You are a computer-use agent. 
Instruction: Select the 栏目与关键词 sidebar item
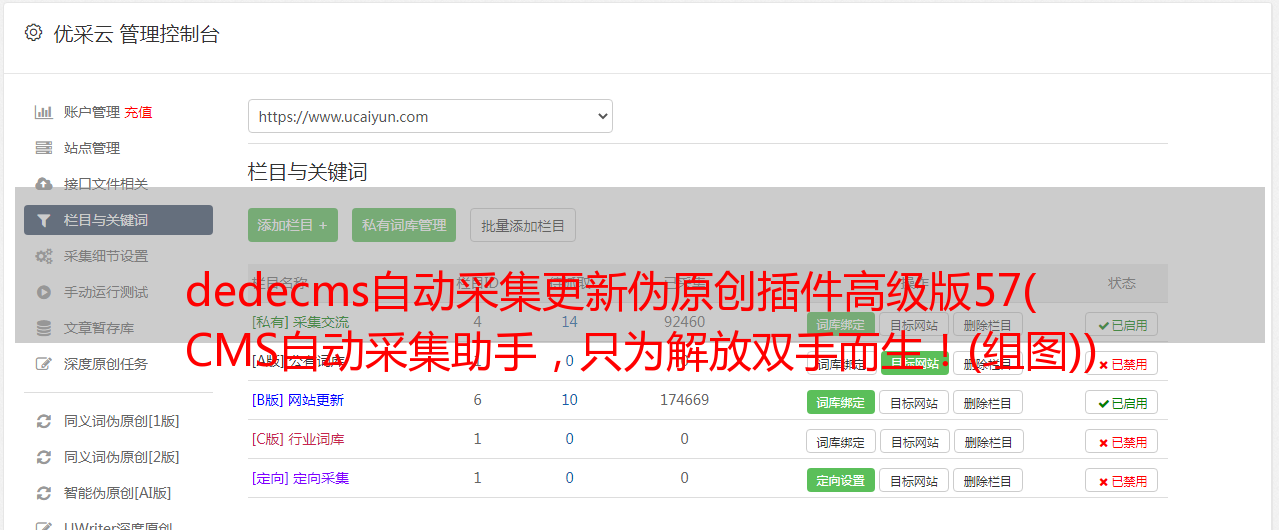tap(118, 220)
